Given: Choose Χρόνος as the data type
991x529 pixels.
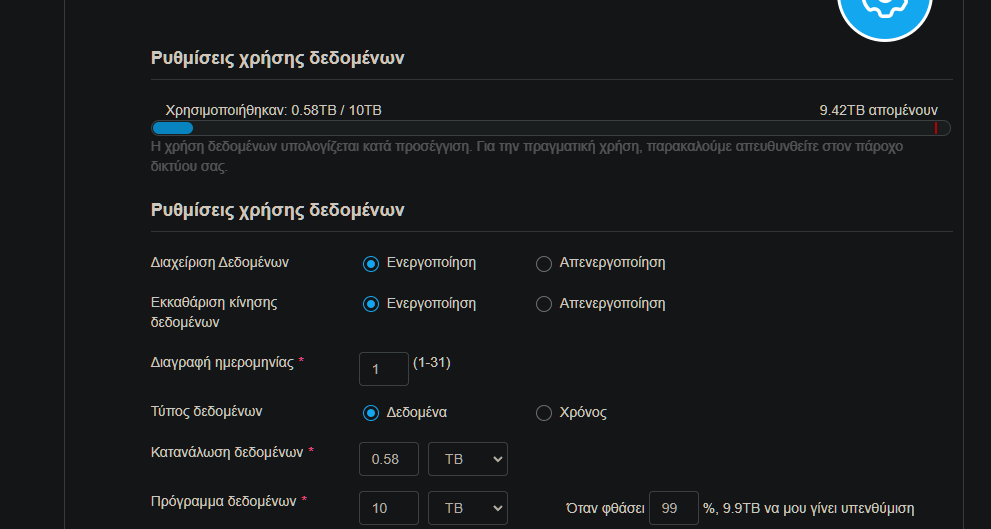Looking at the screenshot, I should pyautogui.click(x=544, y=413).
